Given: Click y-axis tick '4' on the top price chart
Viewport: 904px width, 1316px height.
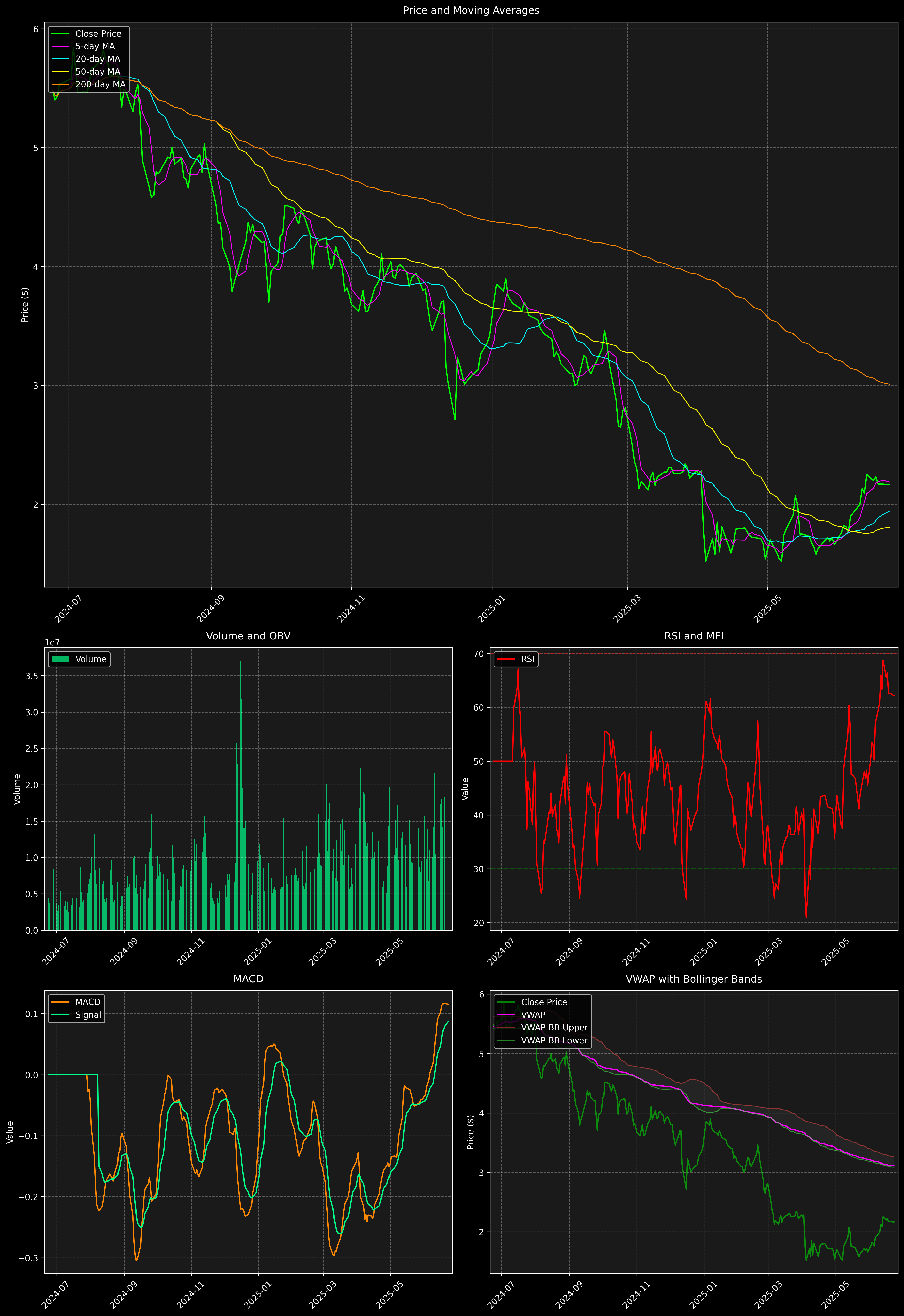Looking at the screenshot, I should (36, 267).
